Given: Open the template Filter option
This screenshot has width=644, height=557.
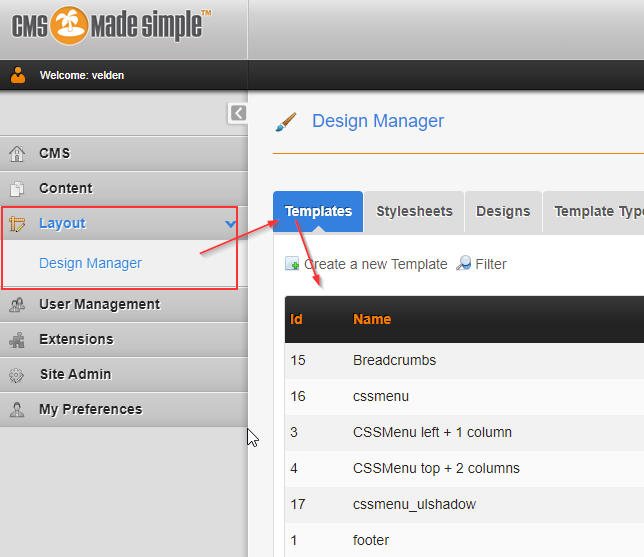Looking at the screenshot, I should 490,264.
